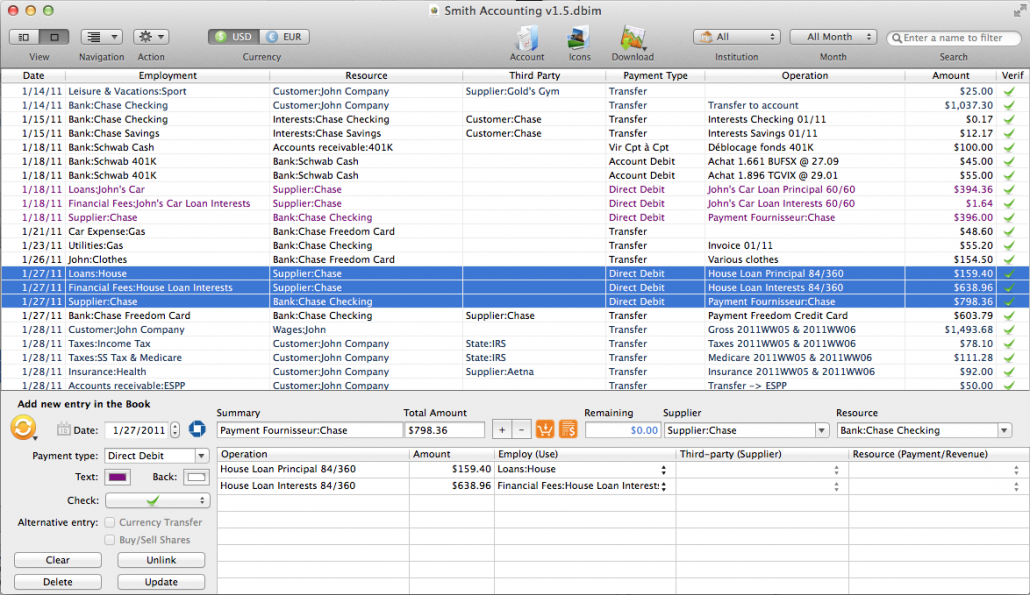Click the blue Chase bank logo icon
This screenshot has height=595, width=1030.
pos(197,430)
